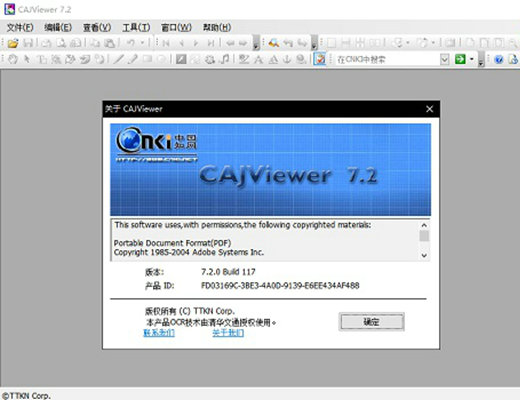Close the 关于 CAJViewer dialog
The width and height of the screenshot is (520, 400).
click(430, 109)
